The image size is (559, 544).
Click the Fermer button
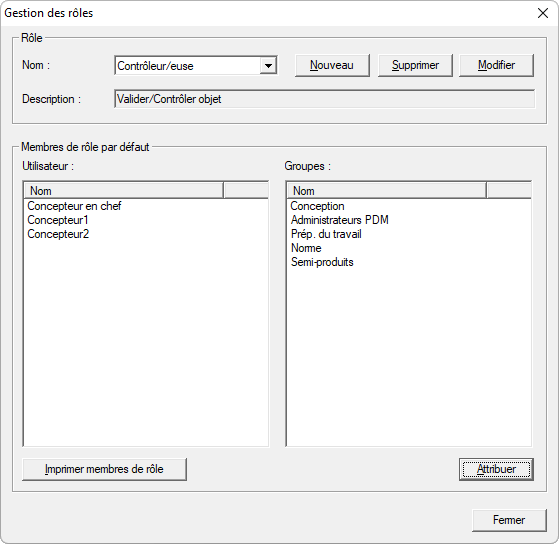[509, 520]
